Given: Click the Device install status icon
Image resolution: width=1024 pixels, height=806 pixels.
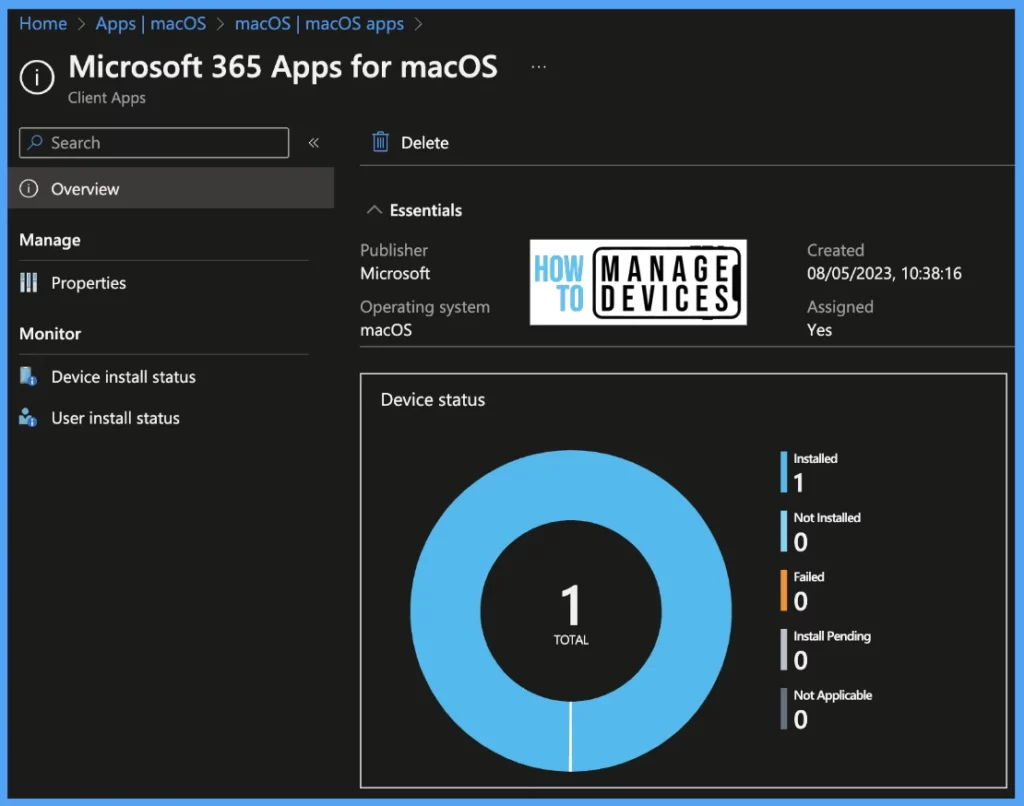Looking at the screenshot, I should (x=28, y=376).
